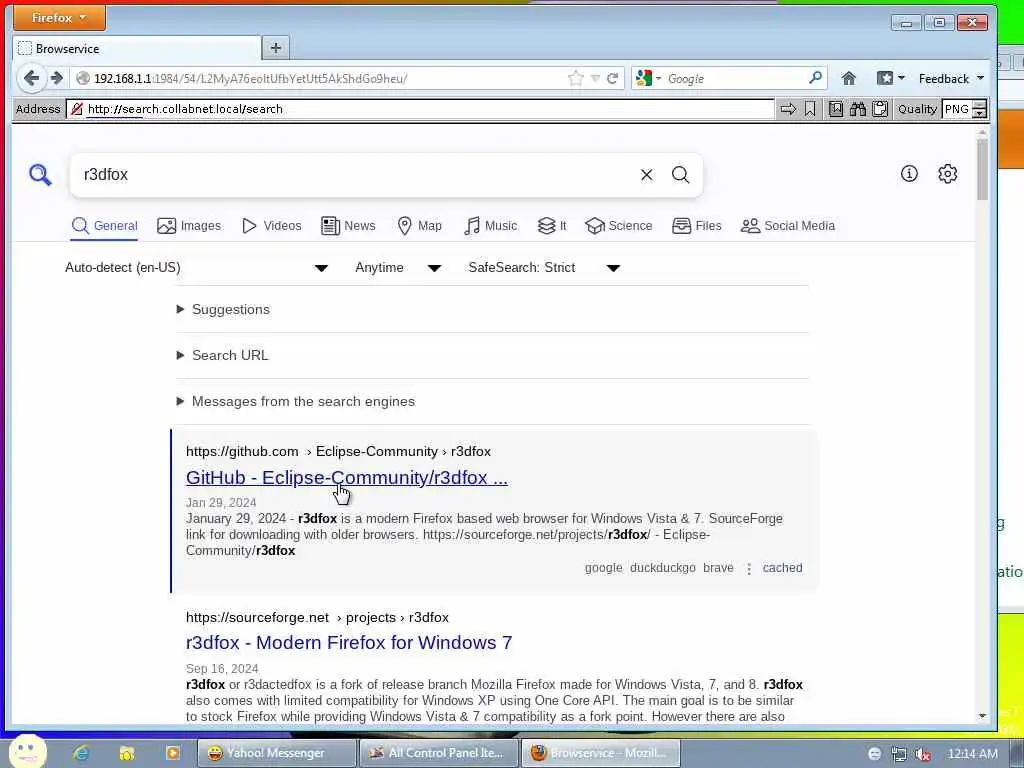Switch to the Science category
The image size is (1024, 768).
coord(618,226)
